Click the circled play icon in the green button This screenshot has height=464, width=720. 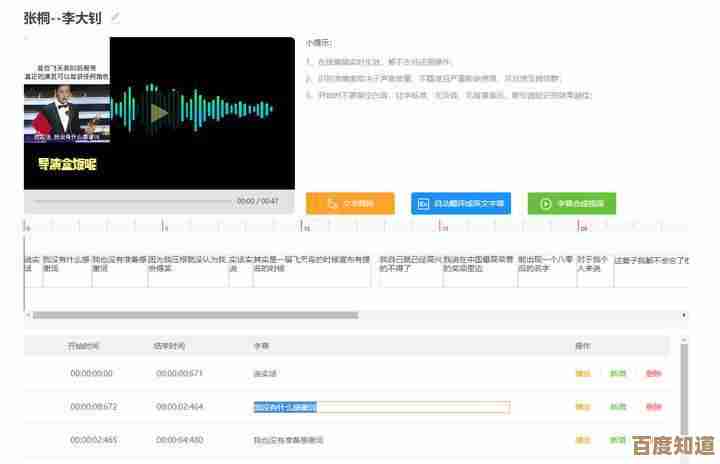click(x=546, y=204)
